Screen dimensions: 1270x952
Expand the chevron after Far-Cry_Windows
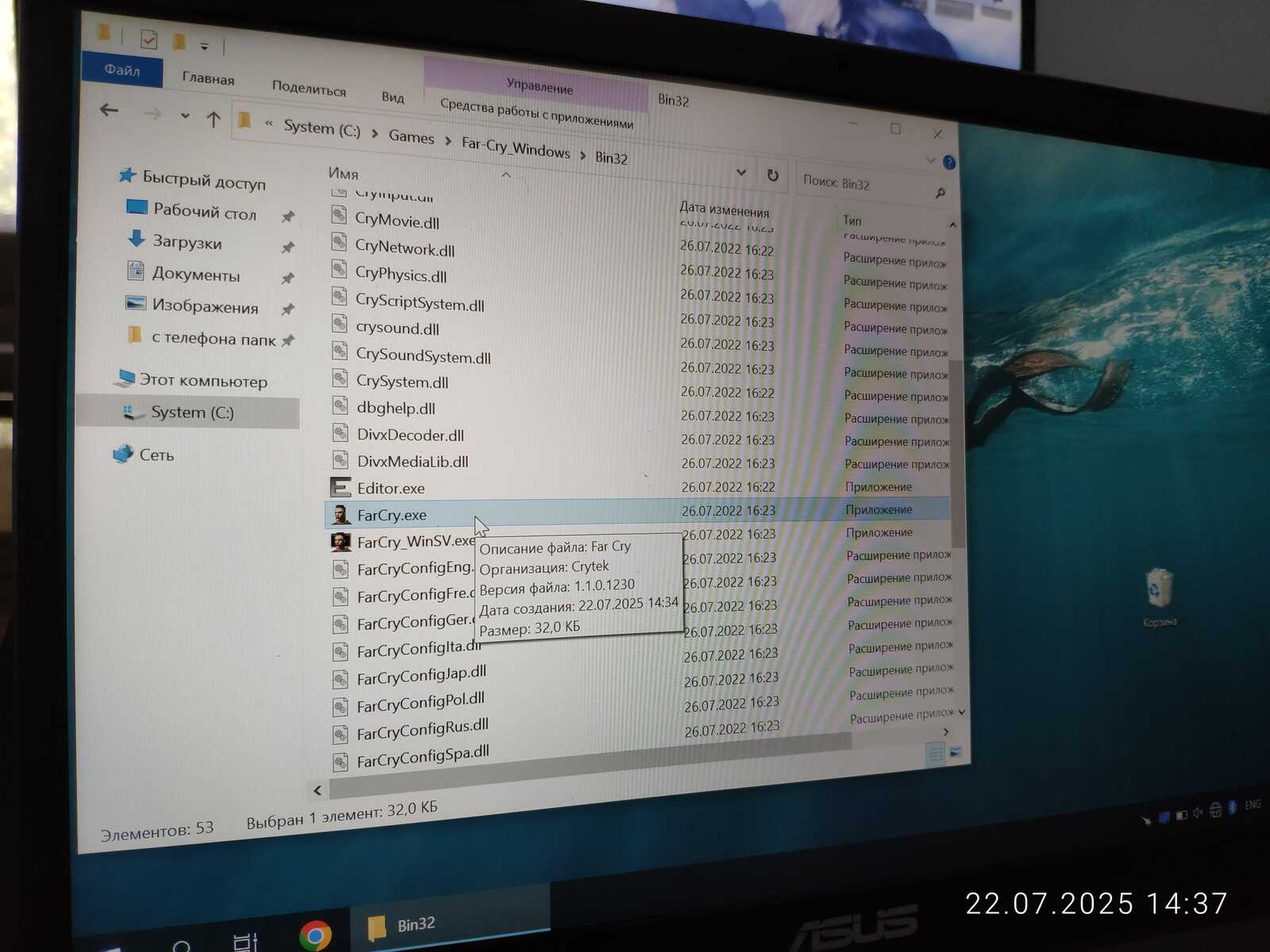(583, 155)
